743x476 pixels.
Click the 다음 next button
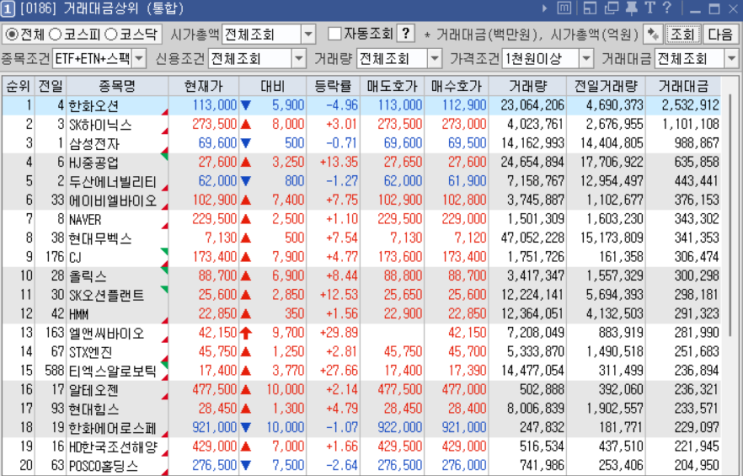tap(720, 34)
